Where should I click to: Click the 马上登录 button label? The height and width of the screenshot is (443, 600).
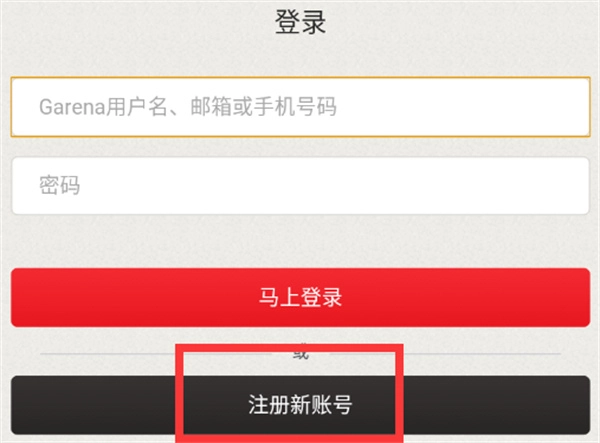click(300, 297)
